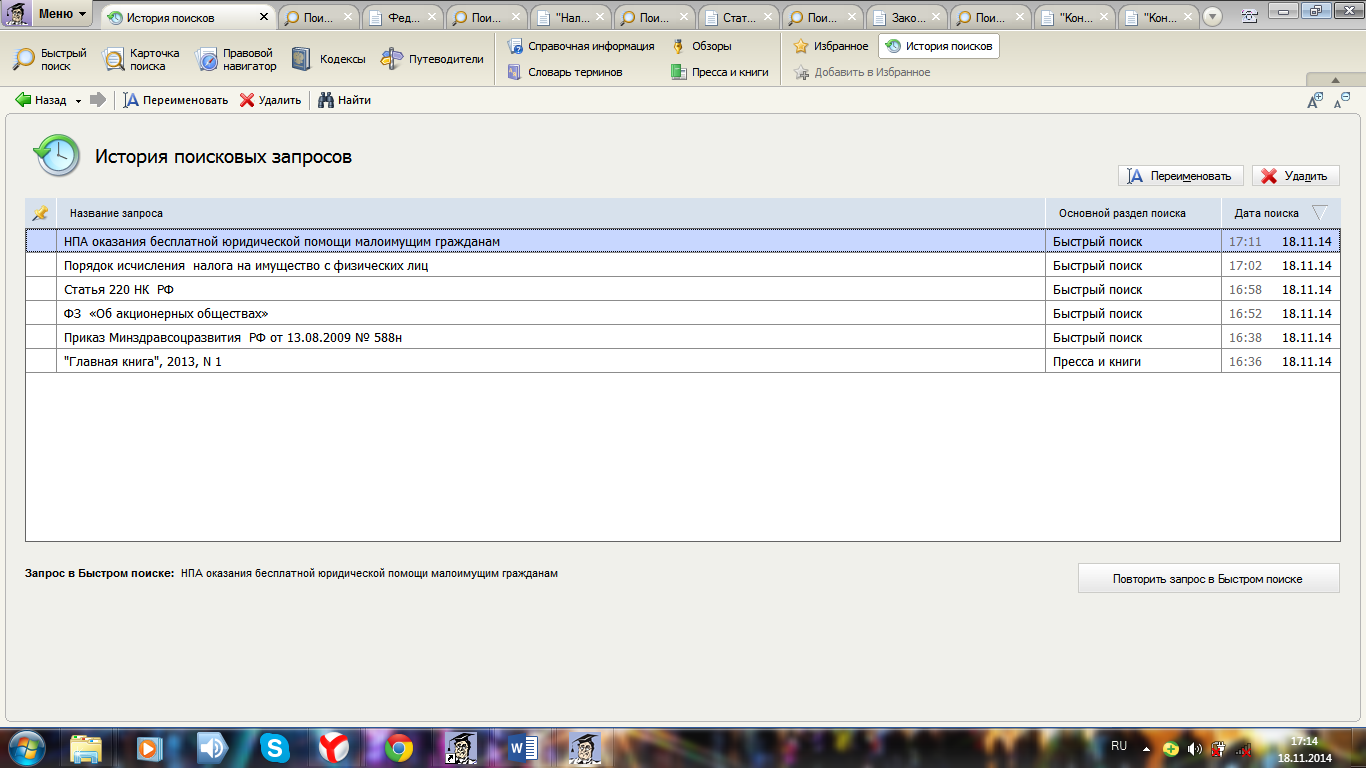The height and width of the screenshot is (768, 1366).
Task: Increase font size with A+ icon
Action: pos(1315,100)
